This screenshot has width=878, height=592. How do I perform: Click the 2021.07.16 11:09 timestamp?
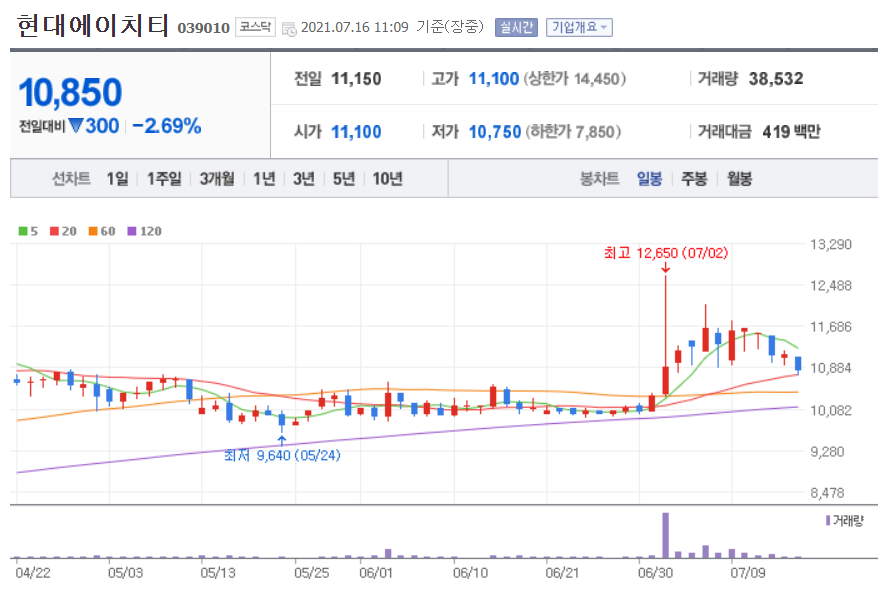pos(354,27)
